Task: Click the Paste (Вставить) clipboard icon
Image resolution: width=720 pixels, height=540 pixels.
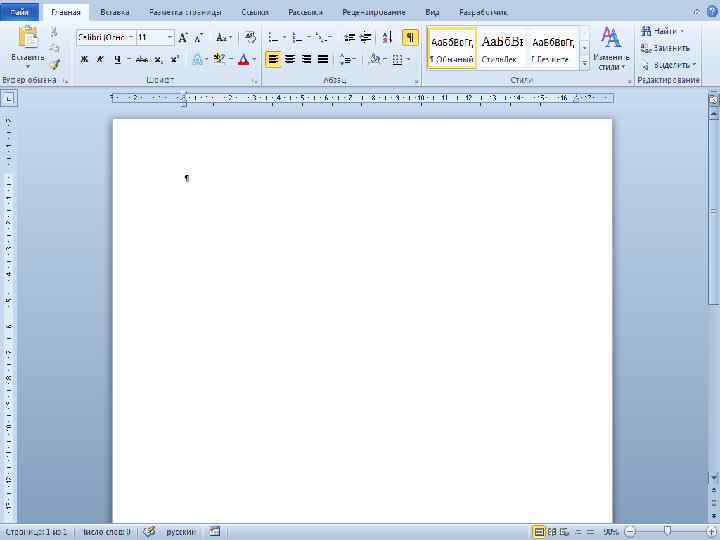Action: click(x=28, y=38)
